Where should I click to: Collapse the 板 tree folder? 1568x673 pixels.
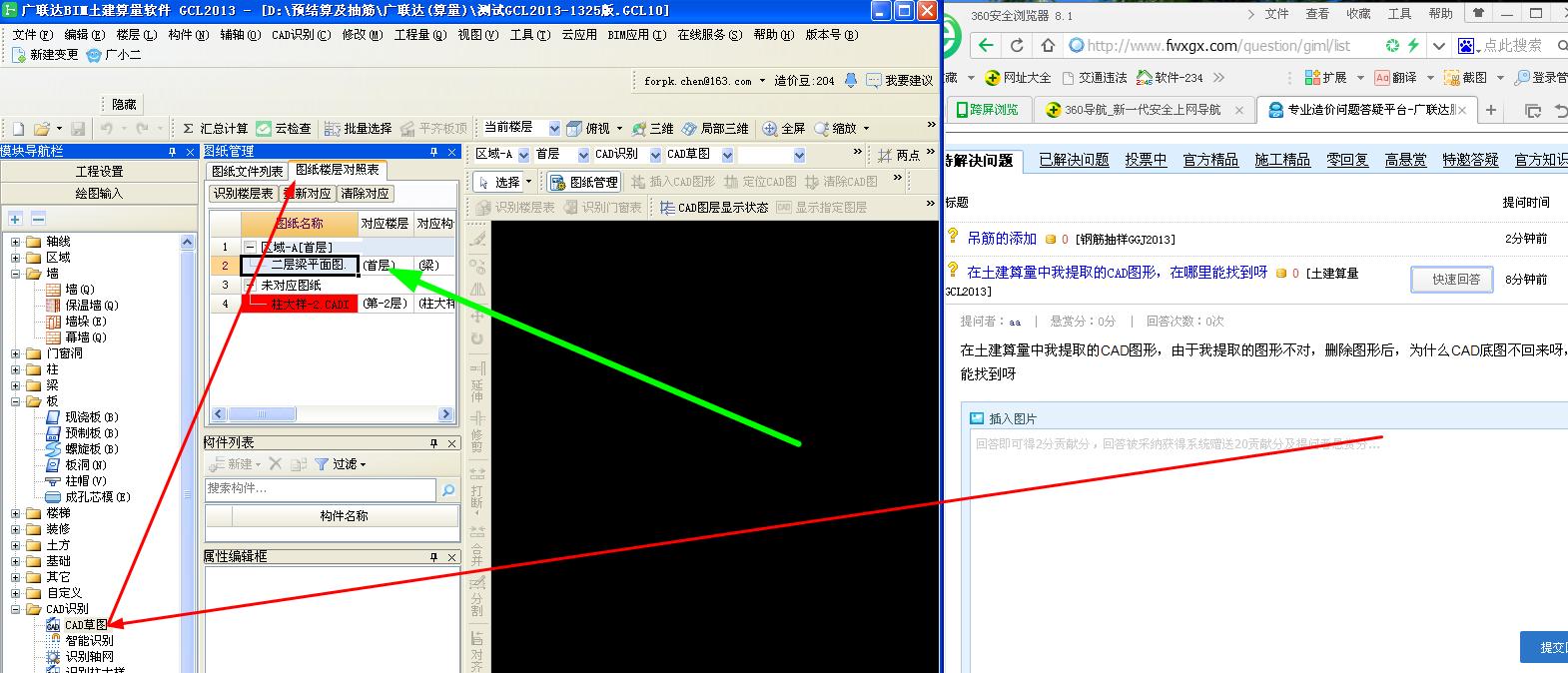(x=15, y=401)
